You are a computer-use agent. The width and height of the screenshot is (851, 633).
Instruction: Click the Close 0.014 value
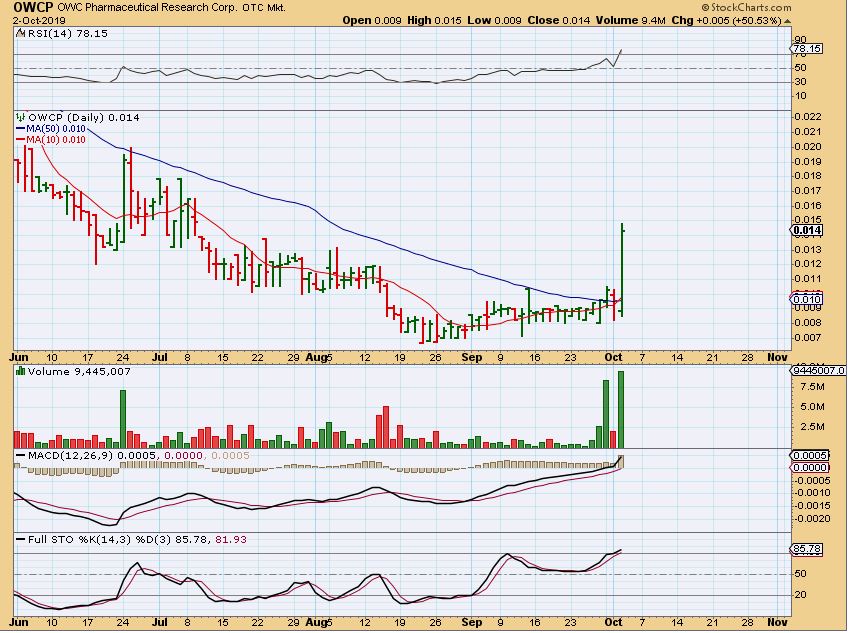pyautogui.click(x=558, y=21)
